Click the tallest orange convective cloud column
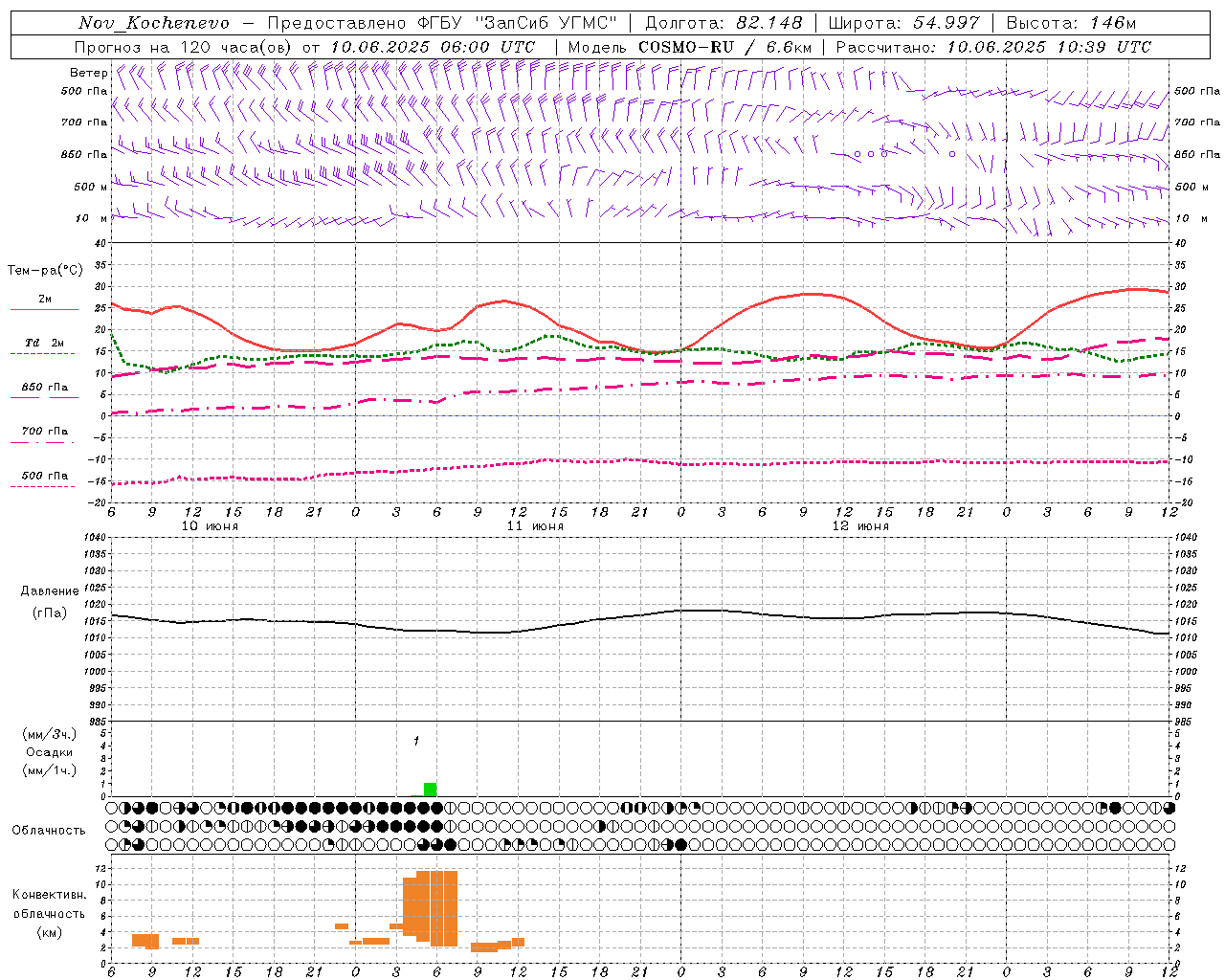This screenshot has height=980, width=1225. (436, 908)
